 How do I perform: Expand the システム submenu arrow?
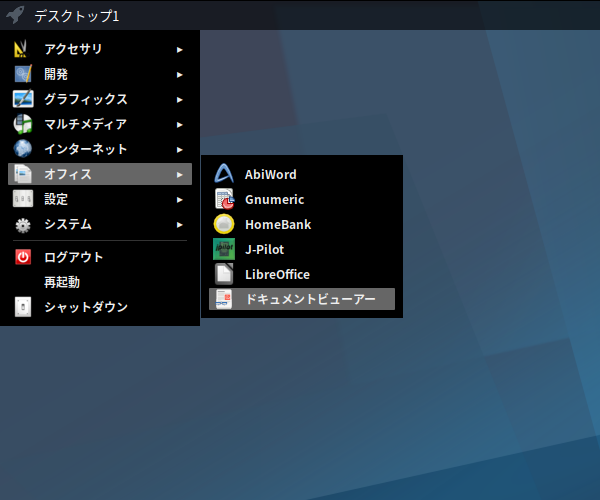[x=179, y=225]
